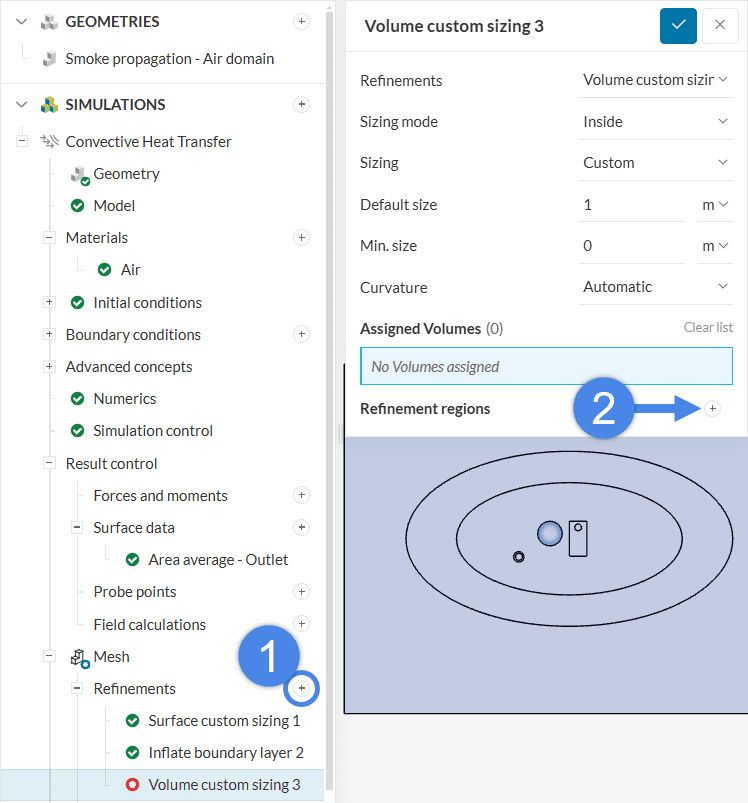Open the Curvature dropdown
The height and width of the screenshot is (803, 748).
(657, 287)
